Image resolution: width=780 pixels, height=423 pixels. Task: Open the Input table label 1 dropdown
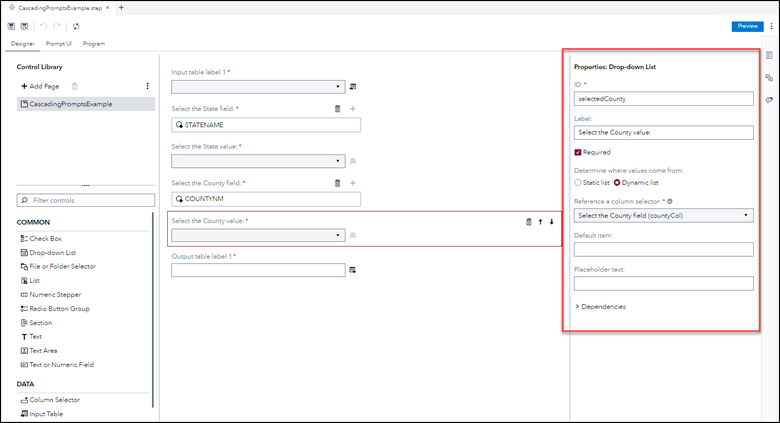coord(258,87)
